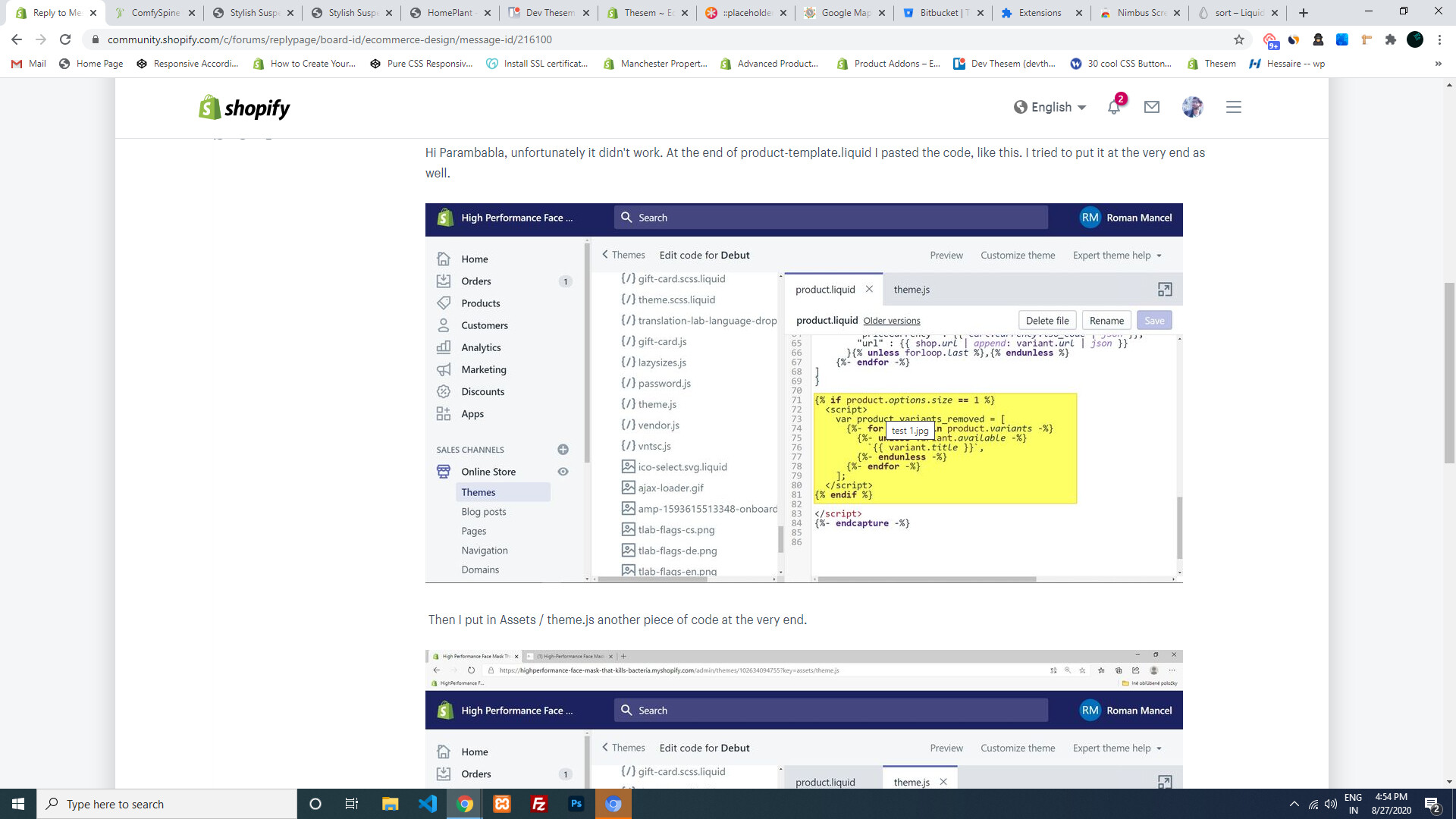Open the notifications bell icon

tap(1113, 107)
